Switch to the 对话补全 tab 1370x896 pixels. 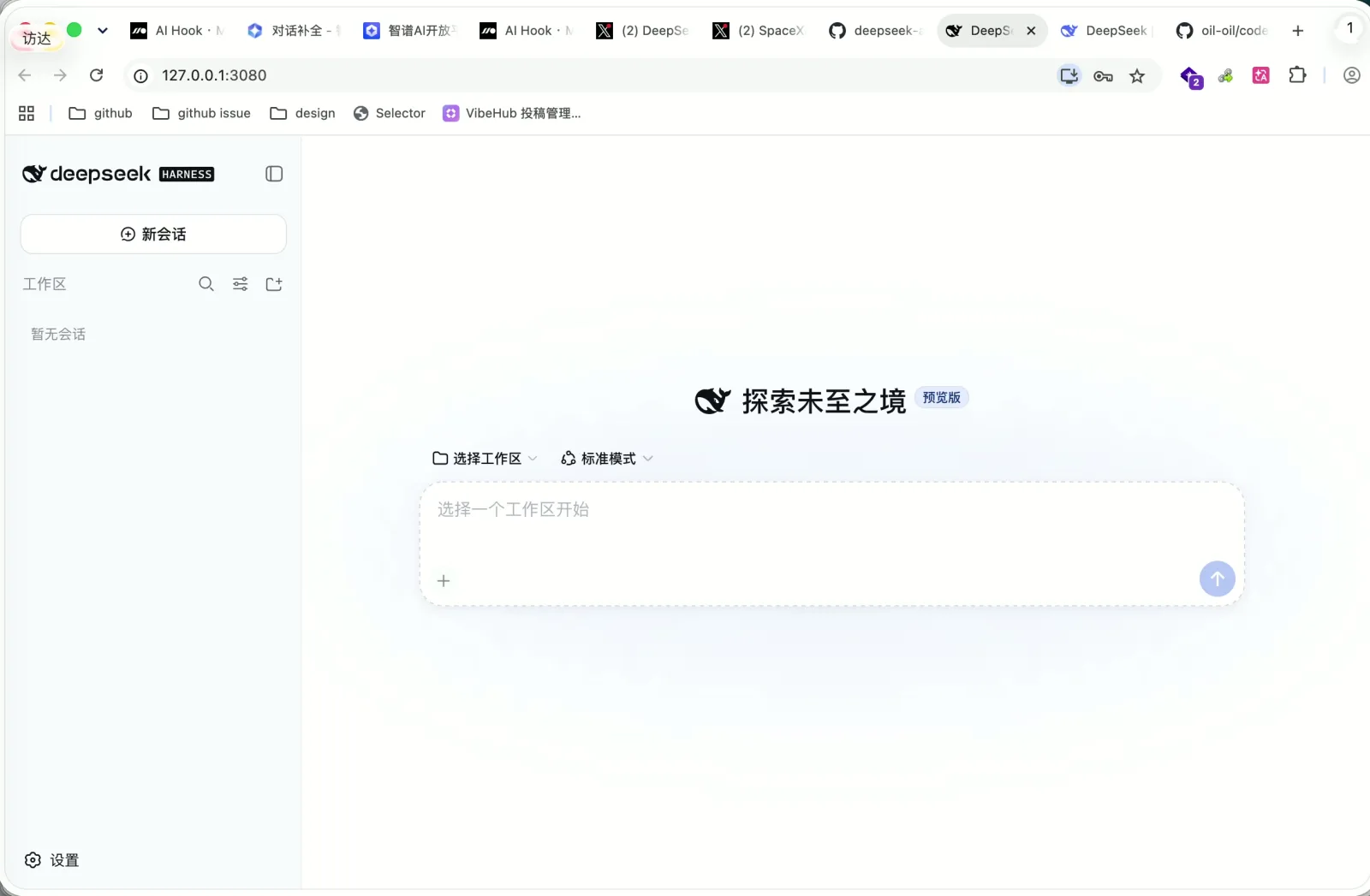tap(294, 31)
